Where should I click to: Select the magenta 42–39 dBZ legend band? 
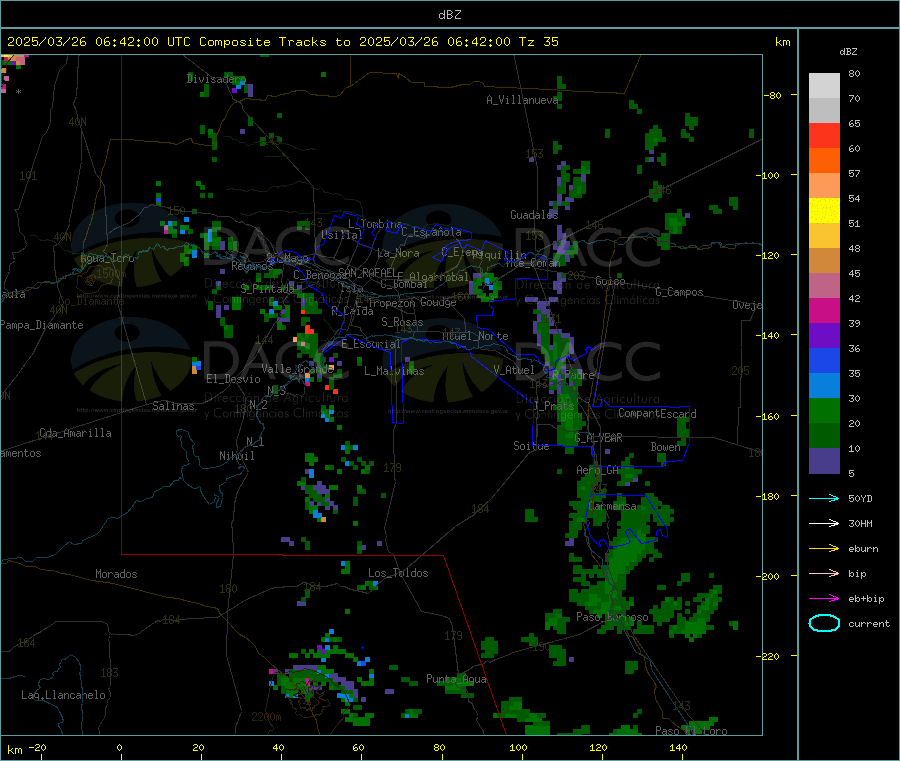824,310
